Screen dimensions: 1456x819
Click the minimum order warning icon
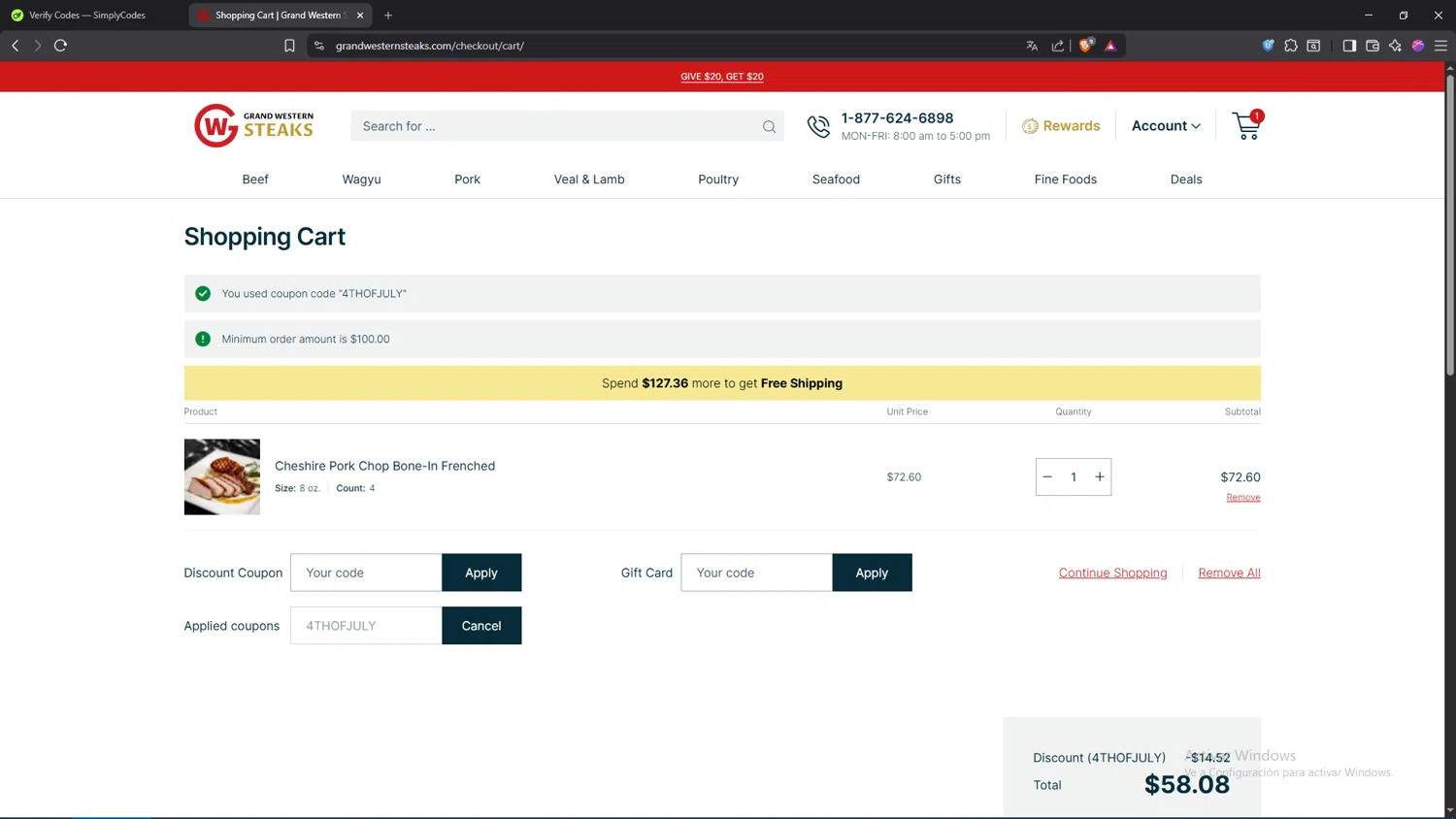(x=203, y=339)
